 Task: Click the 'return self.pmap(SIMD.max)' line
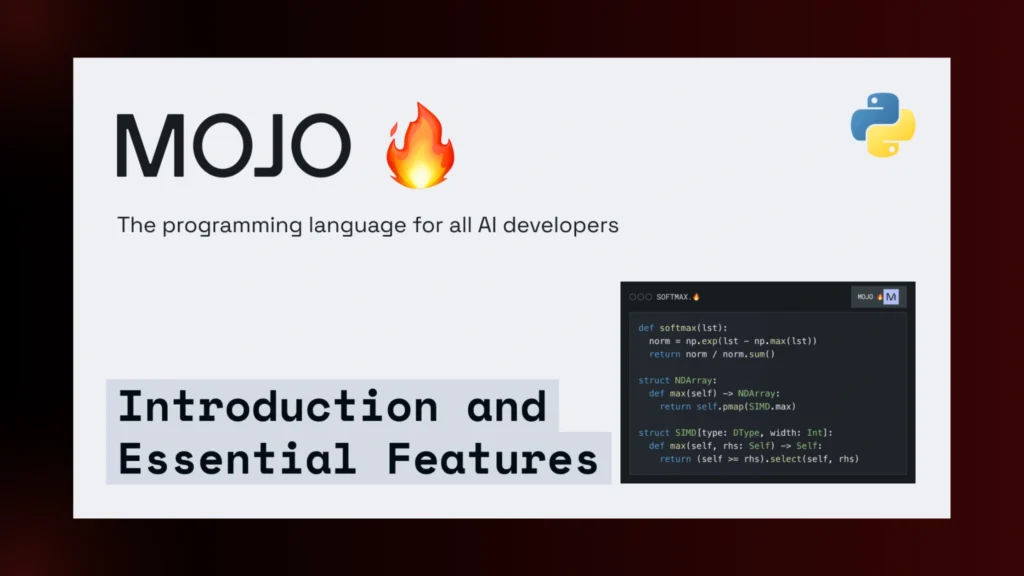pos(728,406)
